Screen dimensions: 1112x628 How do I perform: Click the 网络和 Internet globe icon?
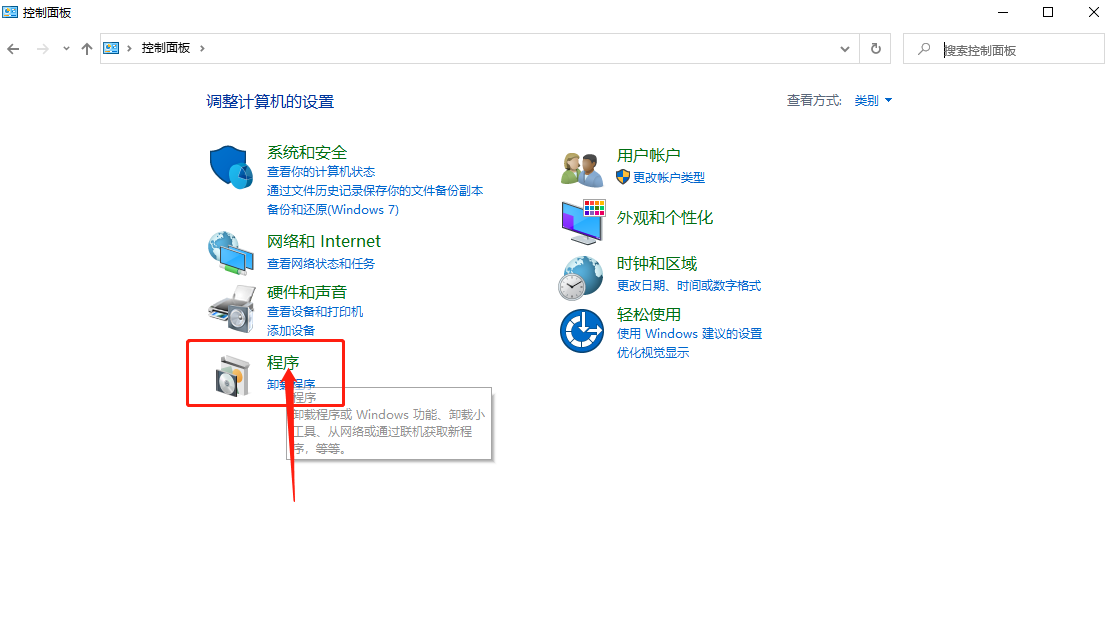pyautogui.click(x=231, y=253)
